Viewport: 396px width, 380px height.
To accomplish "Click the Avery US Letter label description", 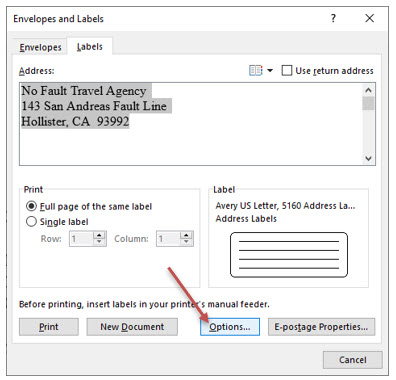I will point(285,206).
